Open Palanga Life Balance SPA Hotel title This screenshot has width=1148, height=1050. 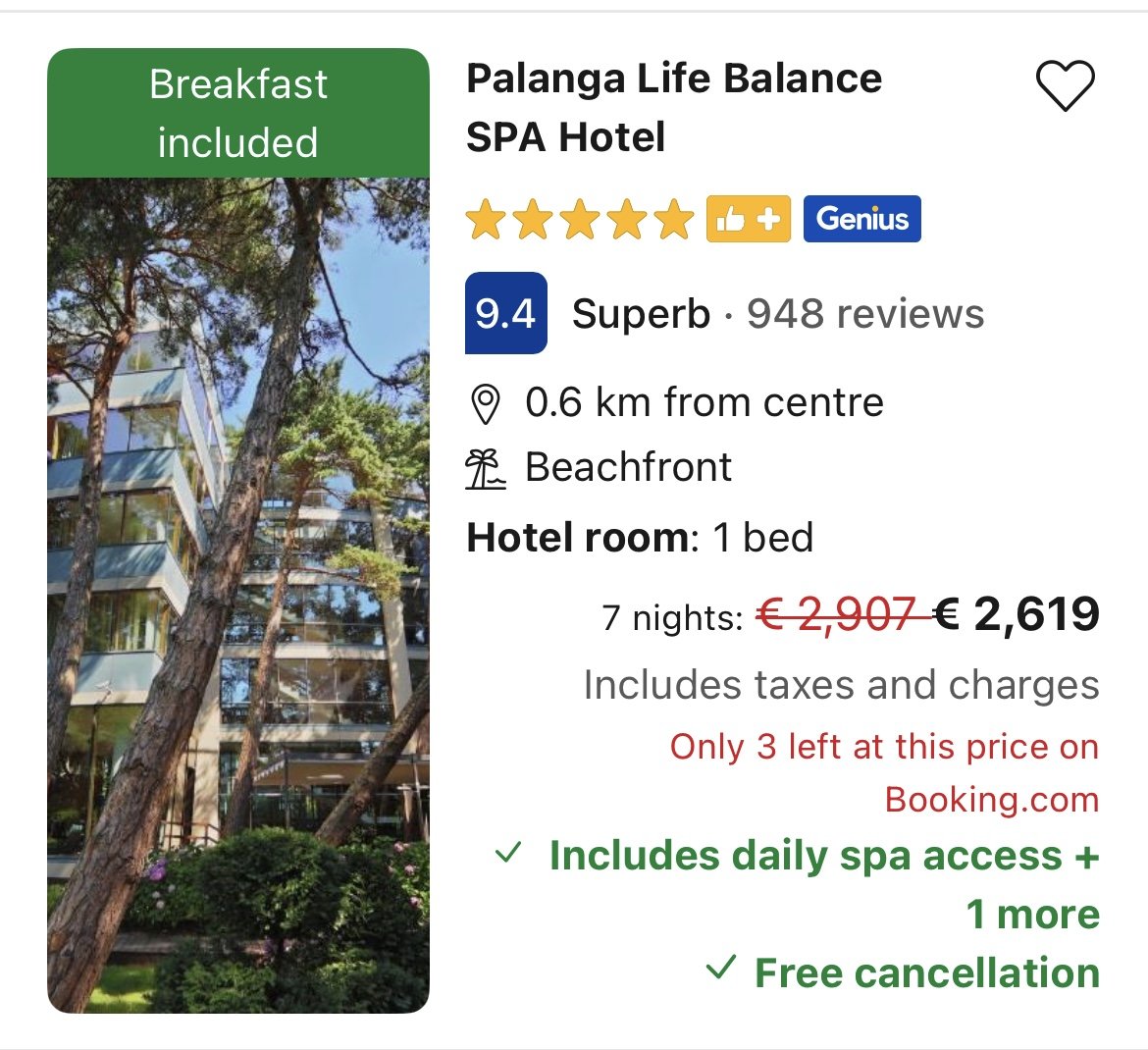point(673,108)
